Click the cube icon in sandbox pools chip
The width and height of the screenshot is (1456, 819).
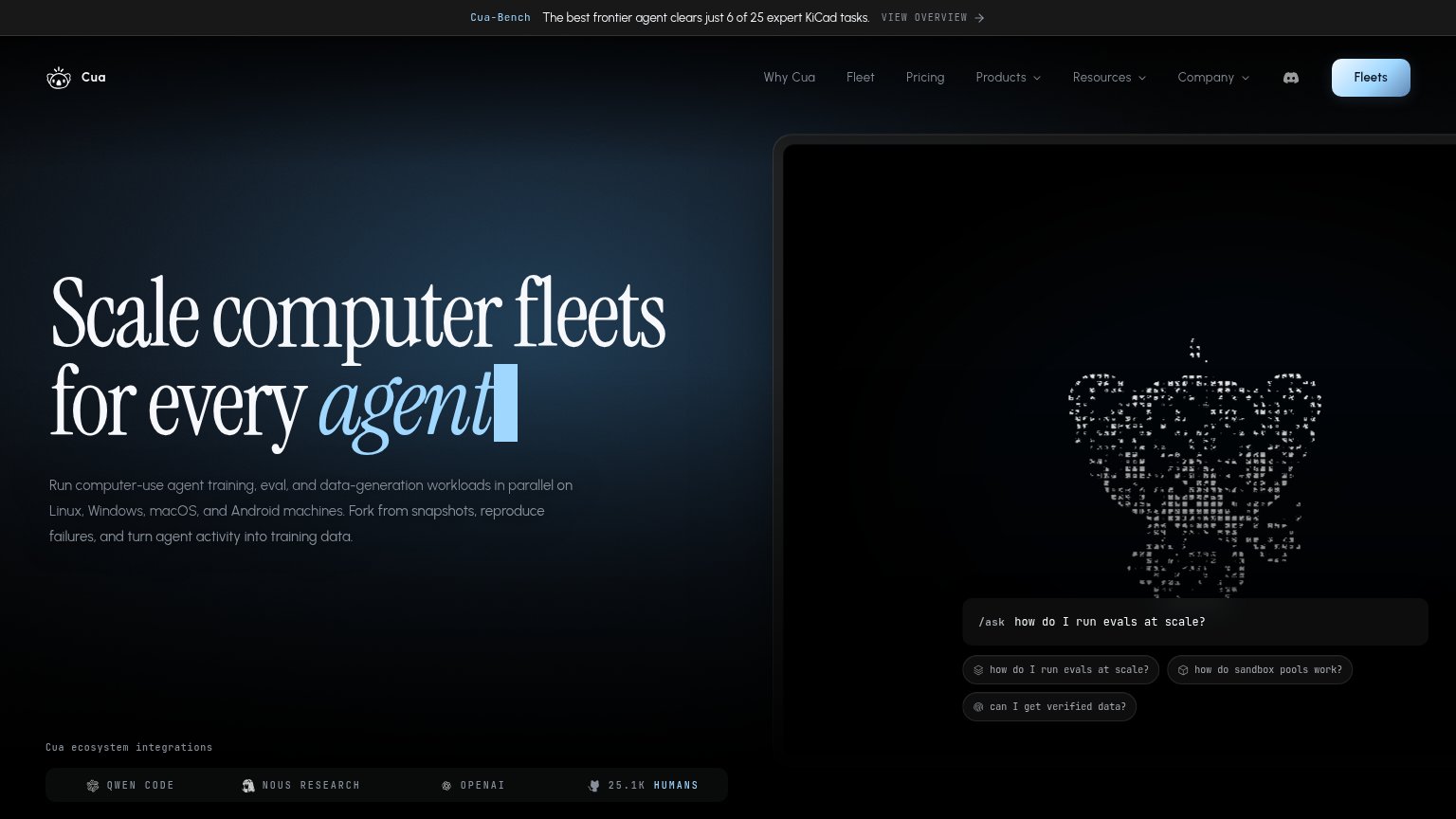pyautogui.click(x=1183, y=670)
